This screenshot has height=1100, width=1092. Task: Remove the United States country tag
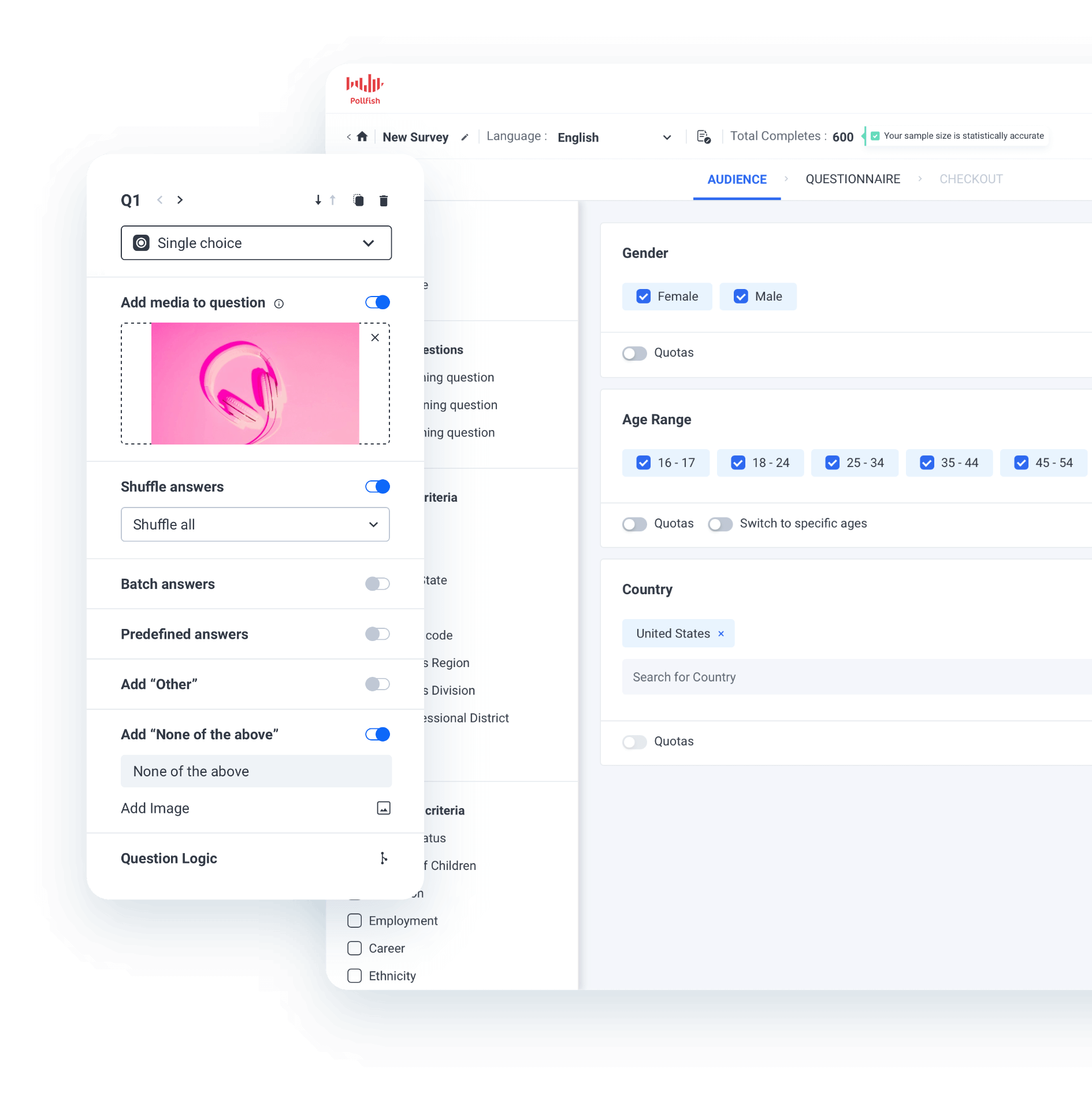point(721,634)
